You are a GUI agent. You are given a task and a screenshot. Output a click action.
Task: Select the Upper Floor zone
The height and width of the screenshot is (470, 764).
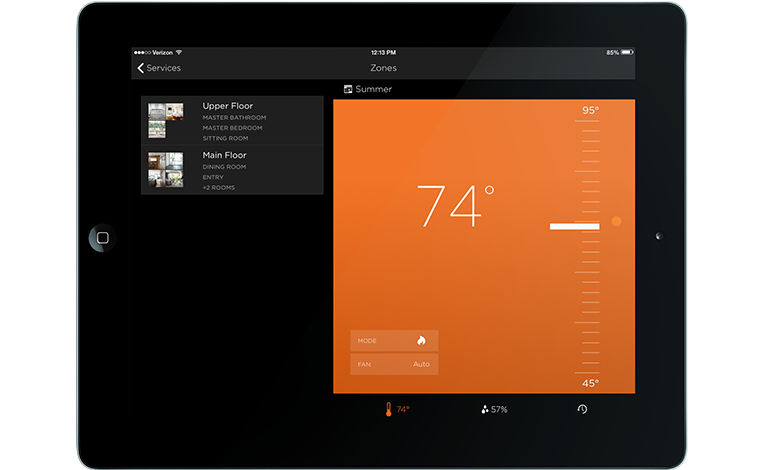click(x=232, y=121)
